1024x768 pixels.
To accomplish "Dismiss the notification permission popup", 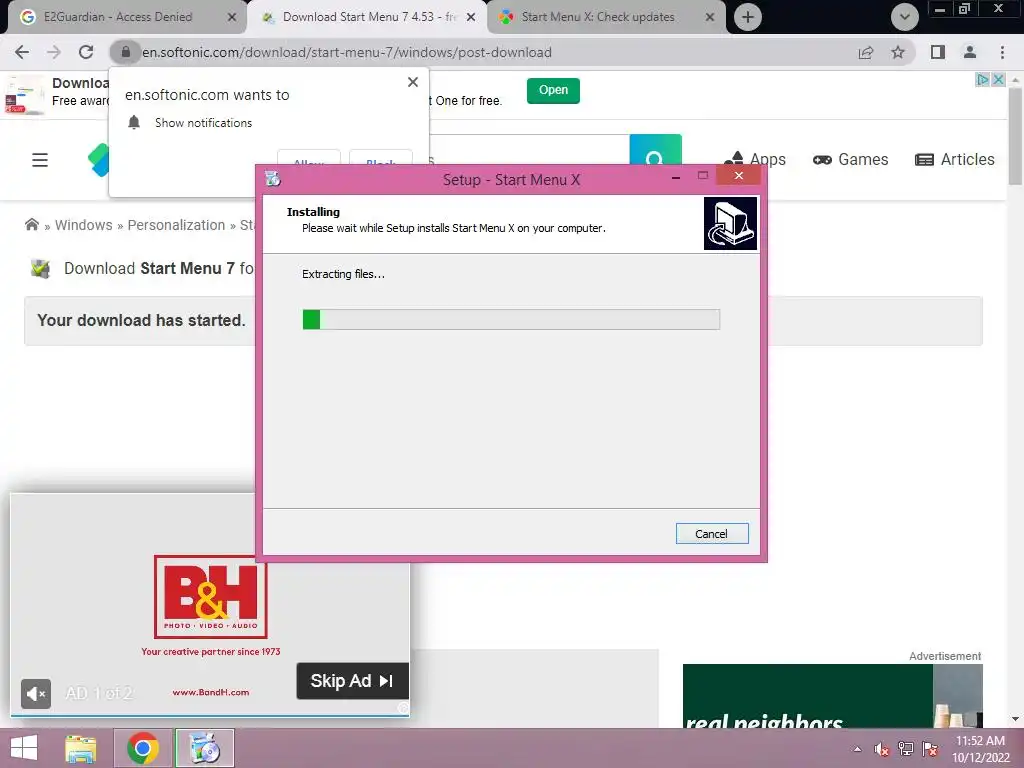I will [x=413, y=82].
